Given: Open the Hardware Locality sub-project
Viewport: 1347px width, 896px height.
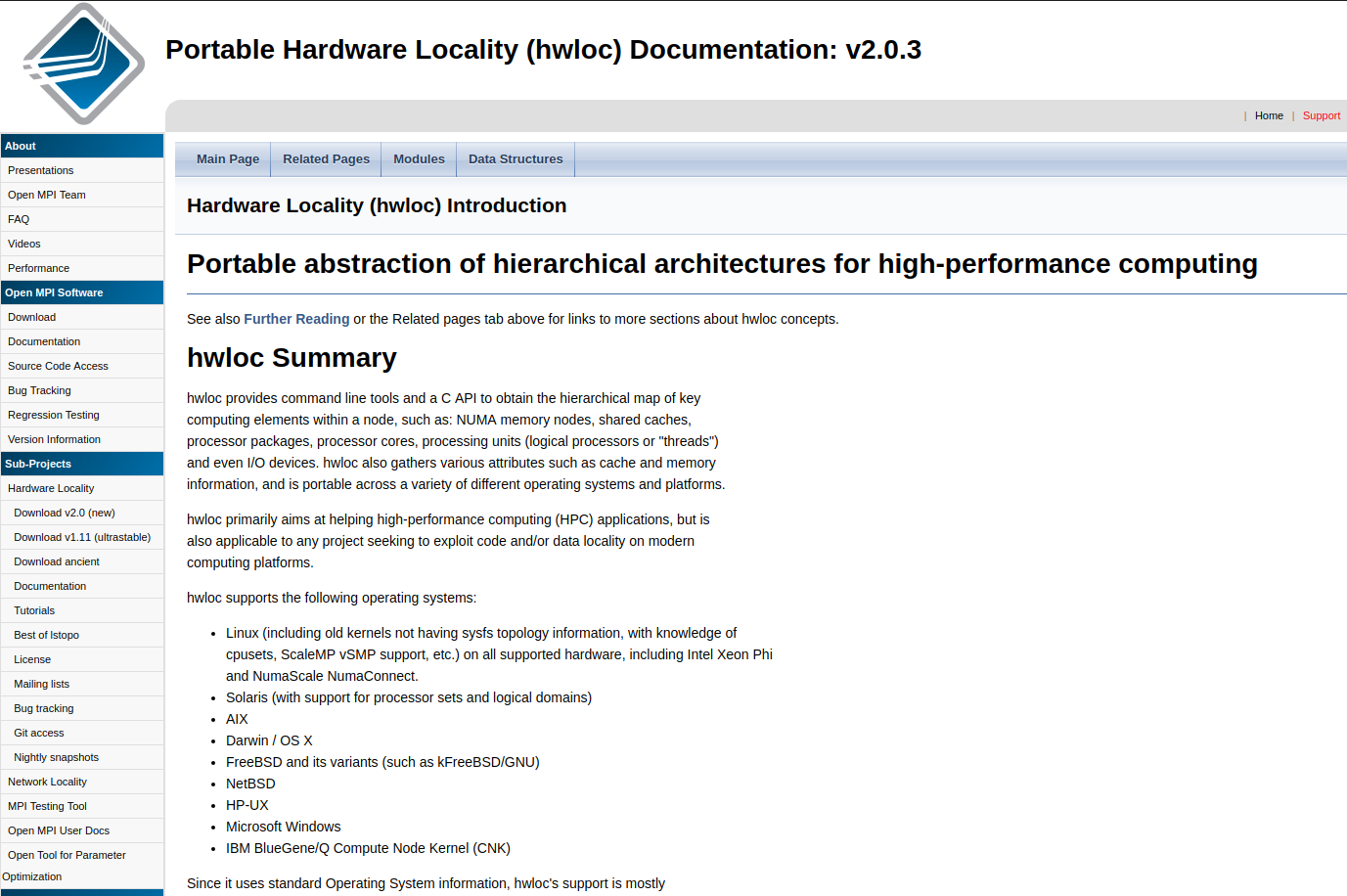Looking at the screenshot, I should click(x=82, y=488).
